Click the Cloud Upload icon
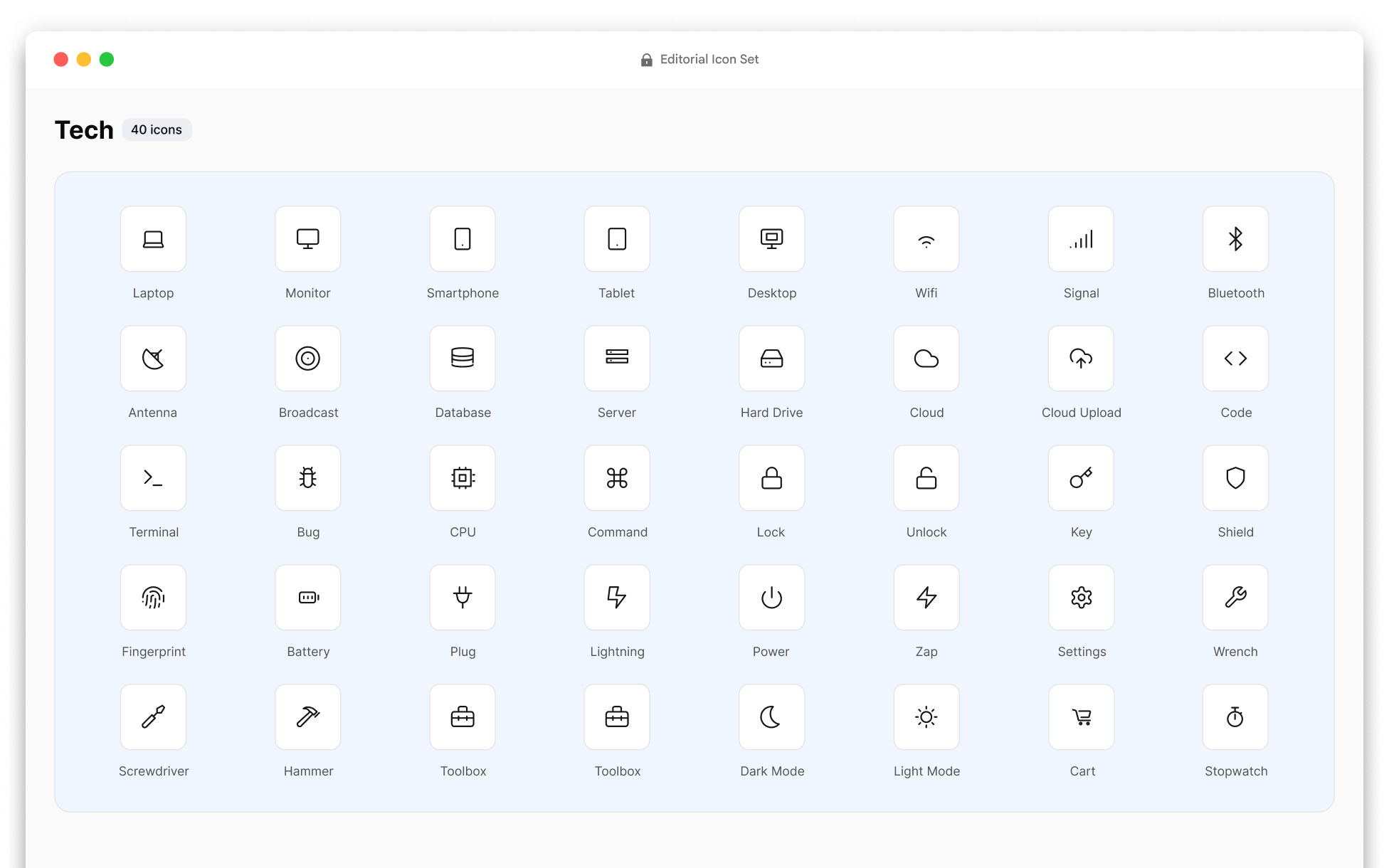Screen dimensions: 1389x868 coord(1081,359)
